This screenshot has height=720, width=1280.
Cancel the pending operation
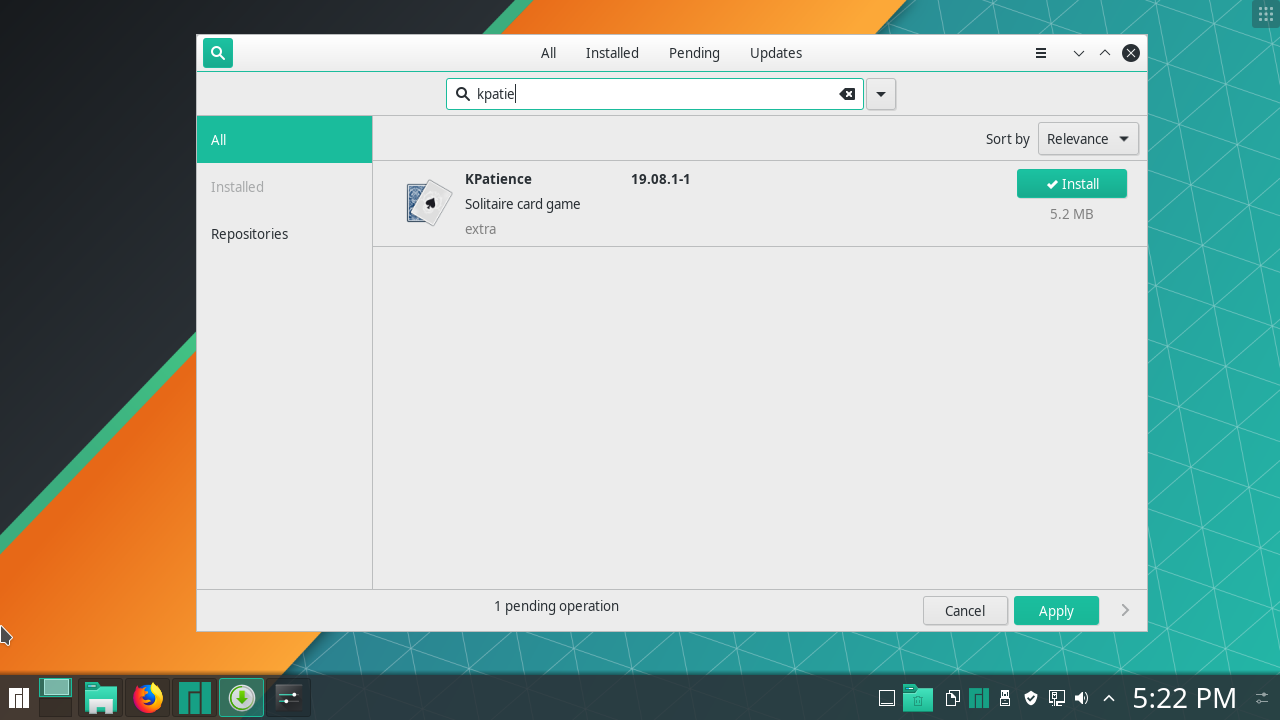[x=964, y=610]
